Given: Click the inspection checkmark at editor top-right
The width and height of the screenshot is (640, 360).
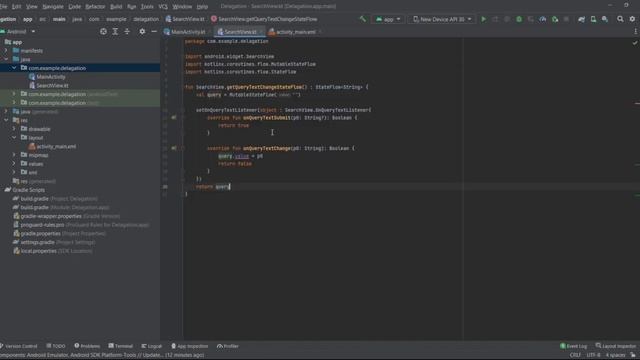Looking at the screenshot, I should 635,42.
